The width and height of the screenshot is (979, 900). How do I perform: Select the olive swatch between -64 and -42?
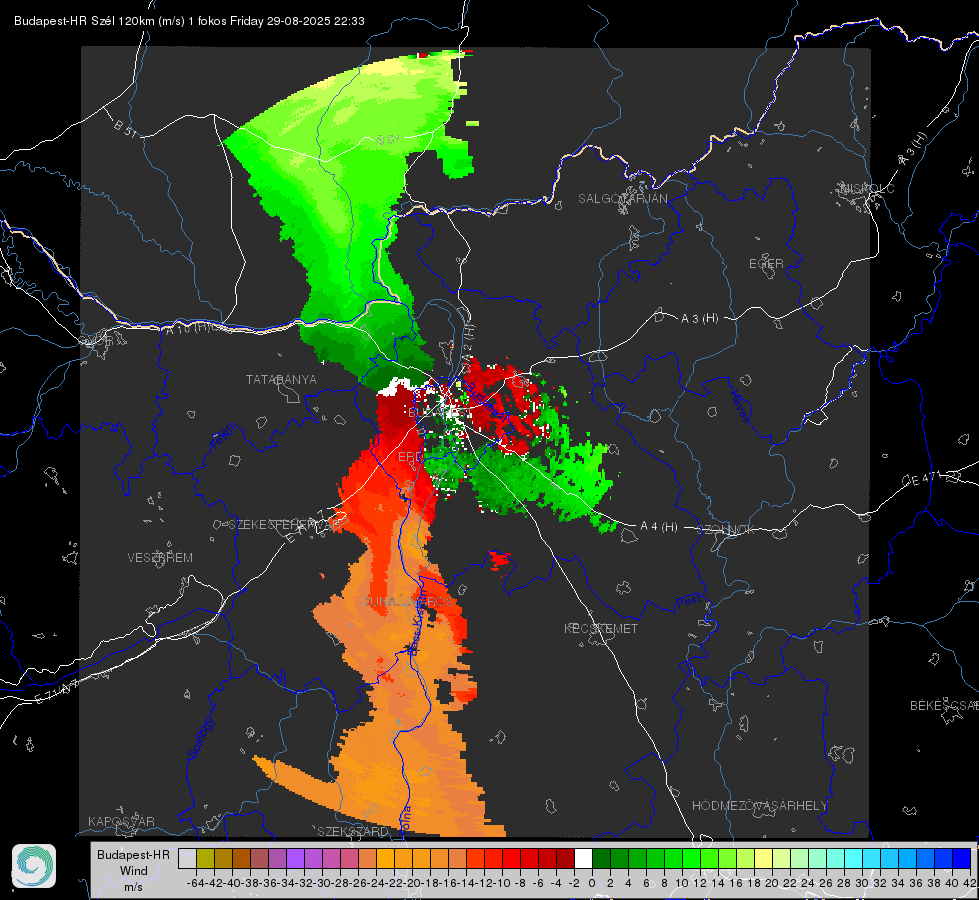(205, 858)
